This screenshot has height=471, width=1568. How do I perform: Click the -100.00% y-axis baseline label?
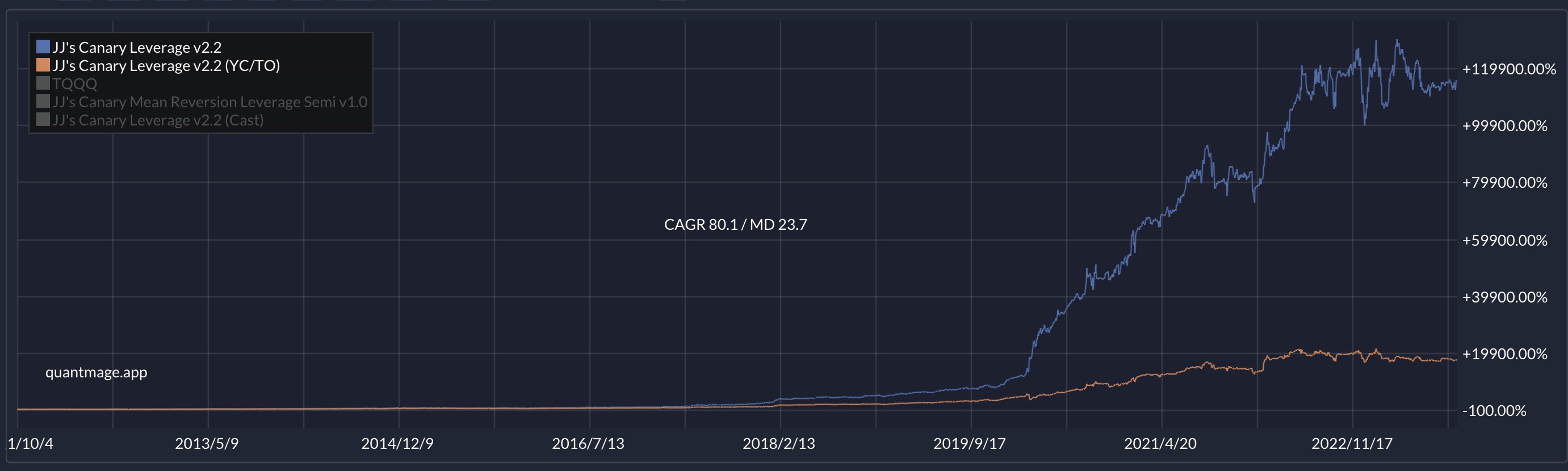coord(1494,411)
